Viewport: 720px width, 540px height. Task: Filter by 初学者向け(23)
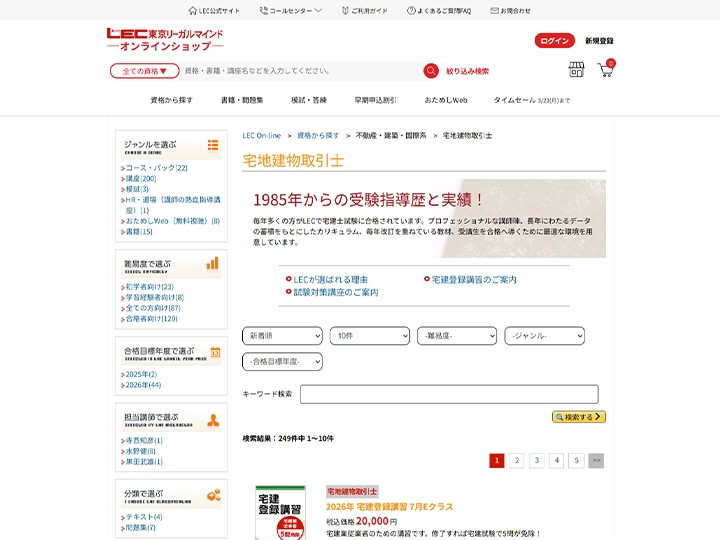click(x=150, y=287)
